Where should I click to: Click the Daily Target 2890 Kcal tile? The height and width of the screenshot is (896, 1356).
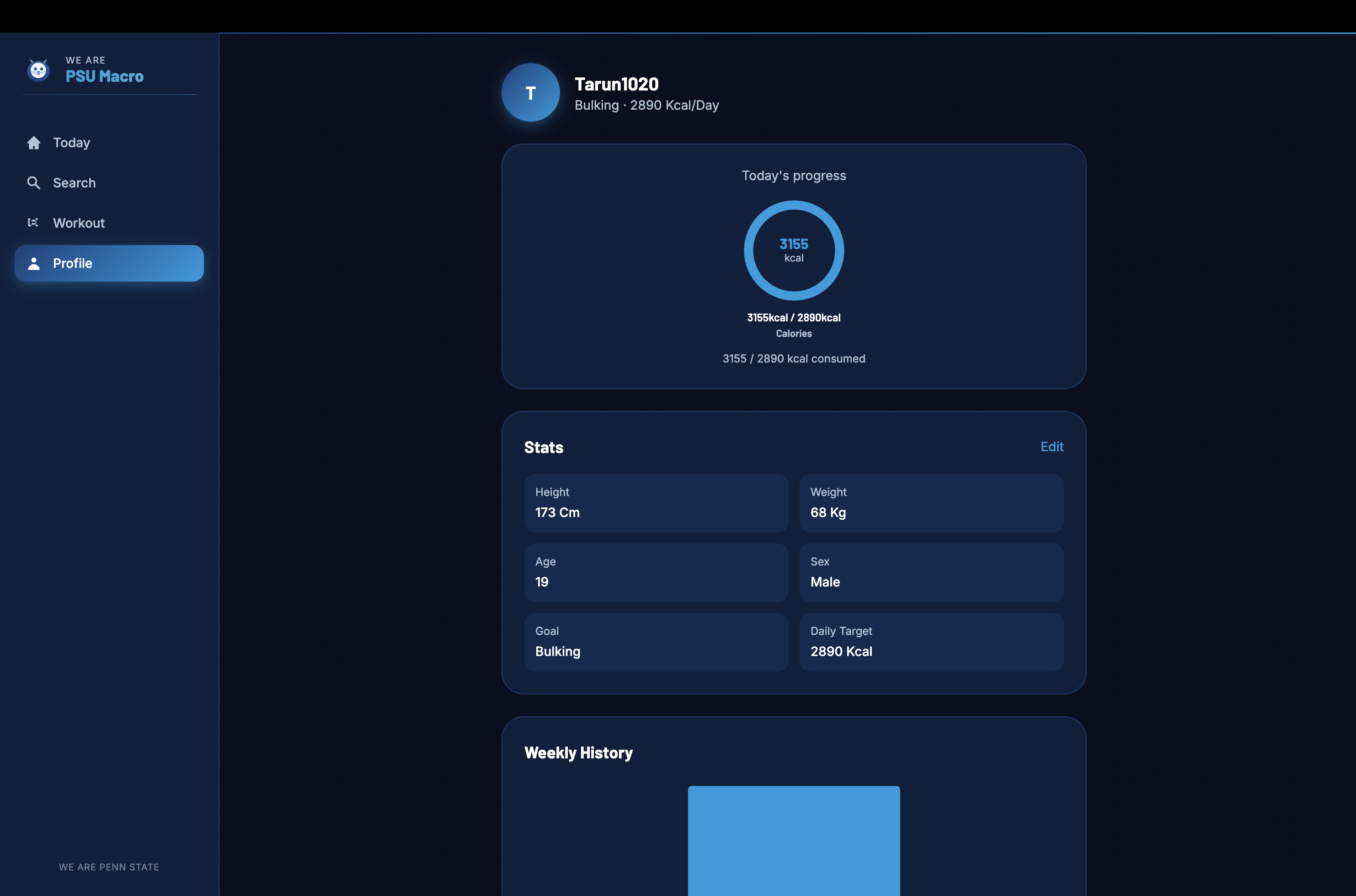click(931, 642)
